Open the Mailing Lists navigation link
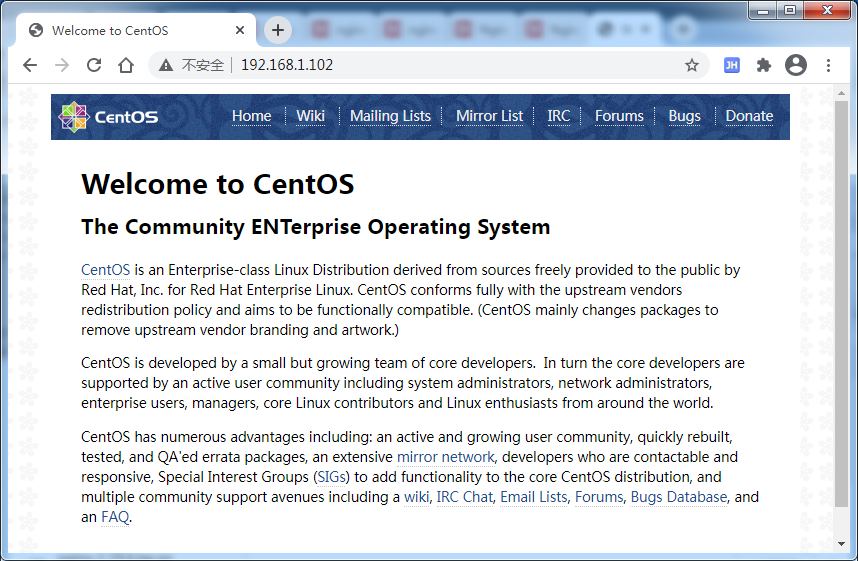This screenshot has height=561, width=858. 390,116
